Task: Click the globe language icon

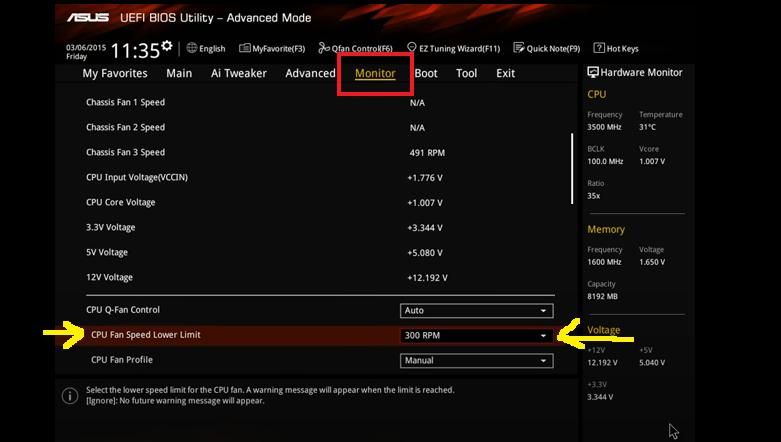Action: pos(192,48)
